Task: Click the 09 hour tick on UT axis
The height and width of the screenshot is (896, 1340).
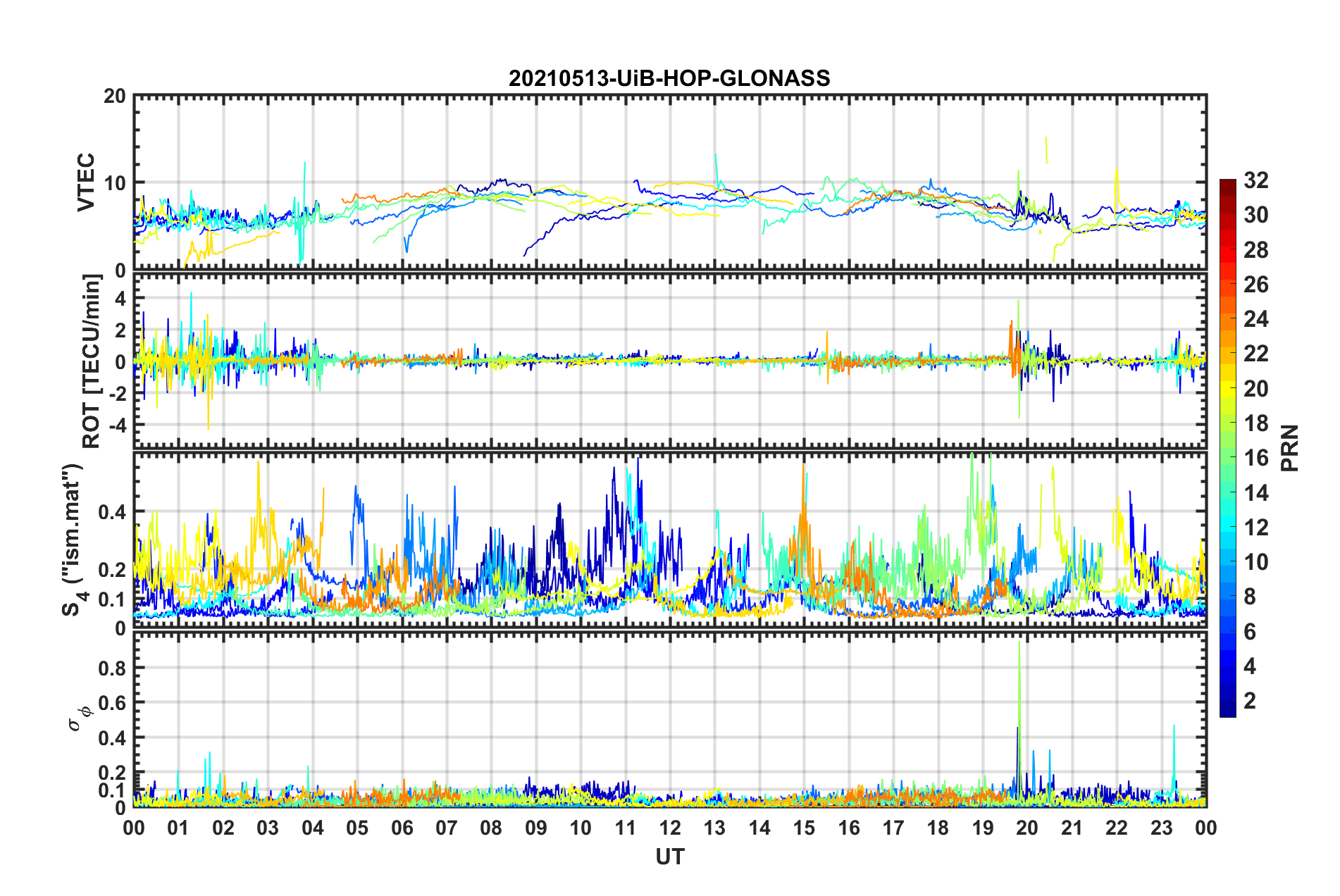Action: (x=536, y=828)
